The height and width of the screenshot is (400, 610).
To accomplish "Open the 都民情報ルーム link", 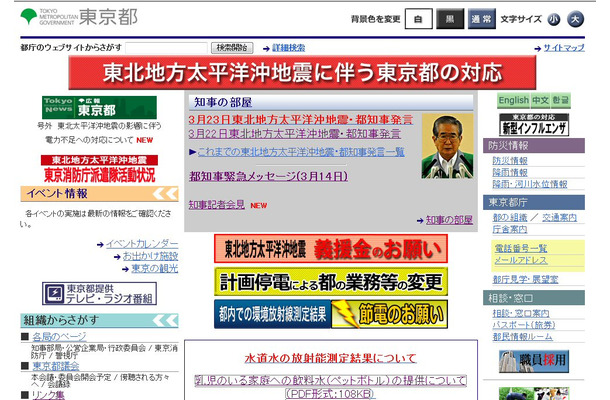I will [x=522, y=337].
